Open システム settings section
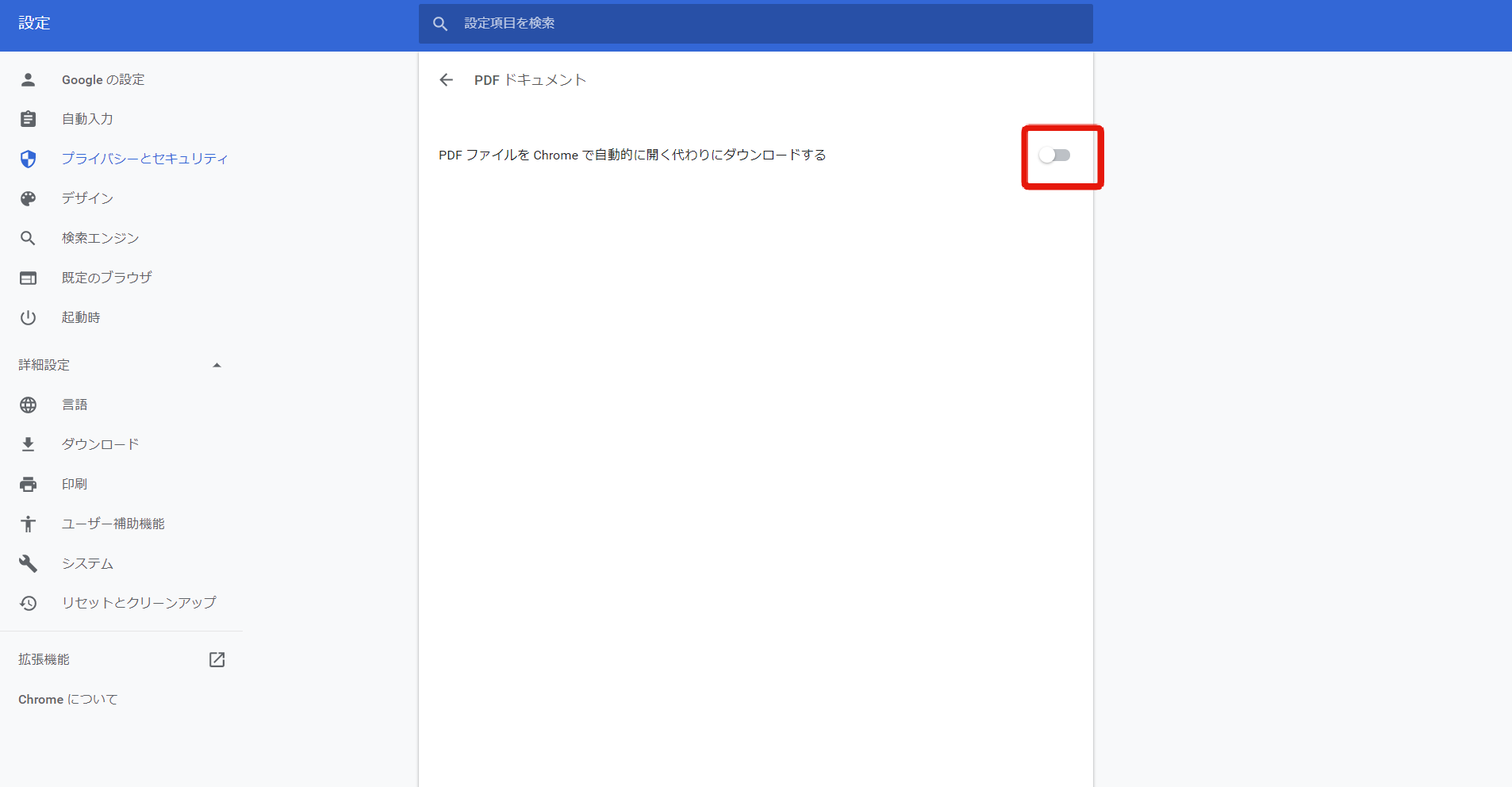1512x787 pixels. tap(87, 563)
